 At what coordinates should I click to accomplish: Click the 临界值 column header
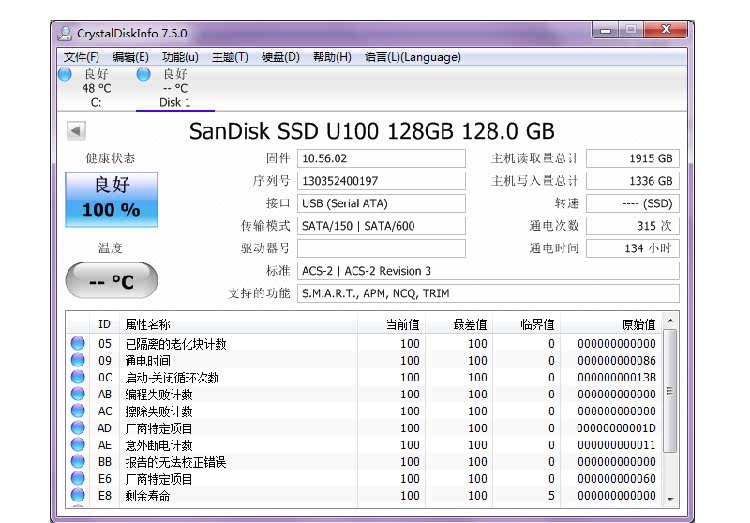click(527, 324)
